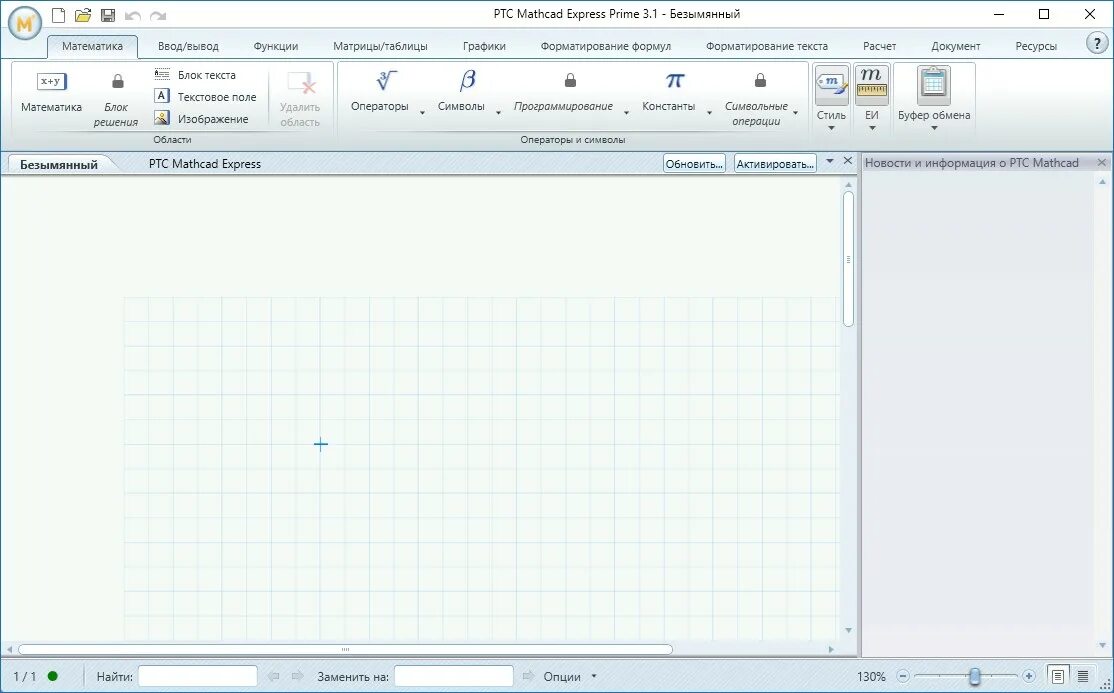Switch to the Матрицы/таблицы ribbon tab
Screen dimensions: 1114x693
tap(380, 46)
